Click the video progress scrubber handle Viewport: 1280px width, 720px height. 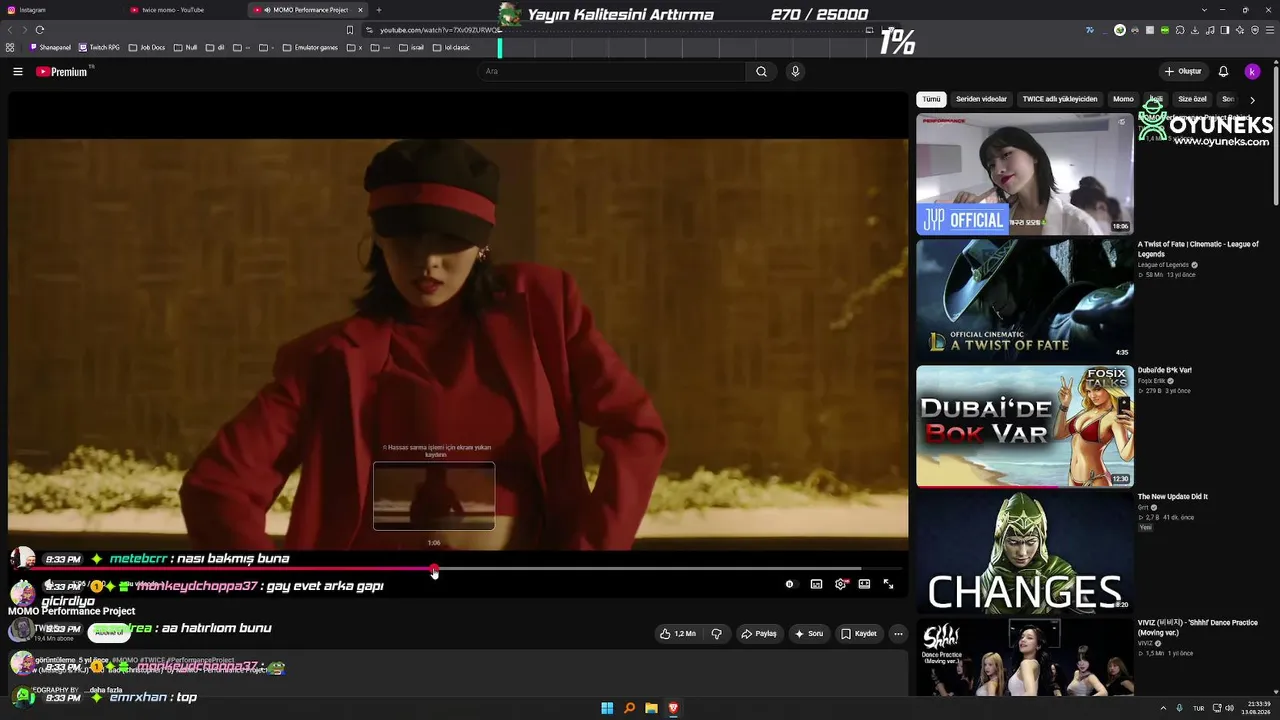(434, 569)
